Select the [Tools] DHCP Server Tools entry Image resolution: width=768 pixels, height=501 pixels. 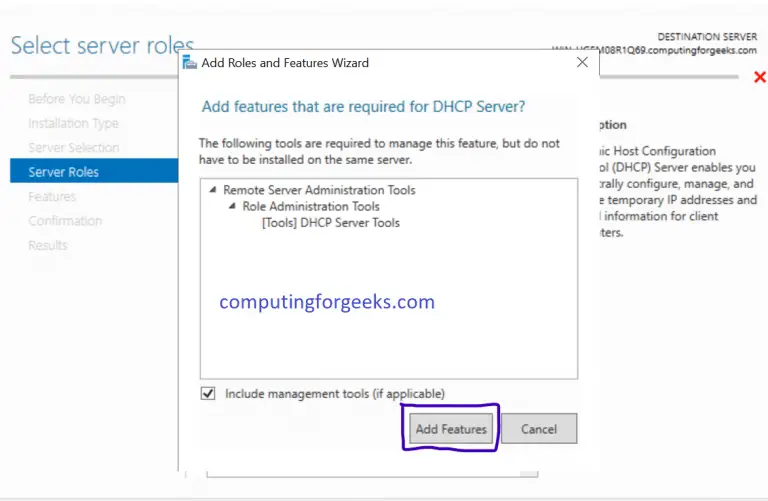pos(330,222)
